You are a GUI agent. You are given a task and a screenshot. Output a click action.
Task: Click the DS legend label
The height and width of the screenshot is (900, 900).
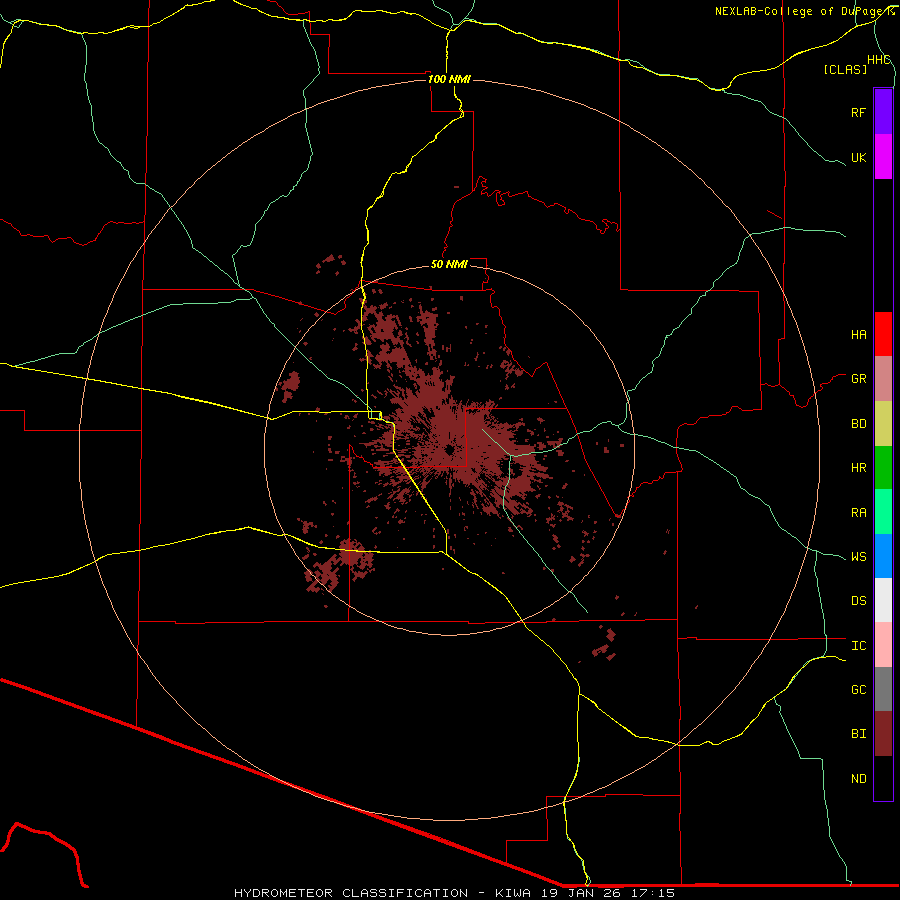pyautogui.click(x=858, y=601)
